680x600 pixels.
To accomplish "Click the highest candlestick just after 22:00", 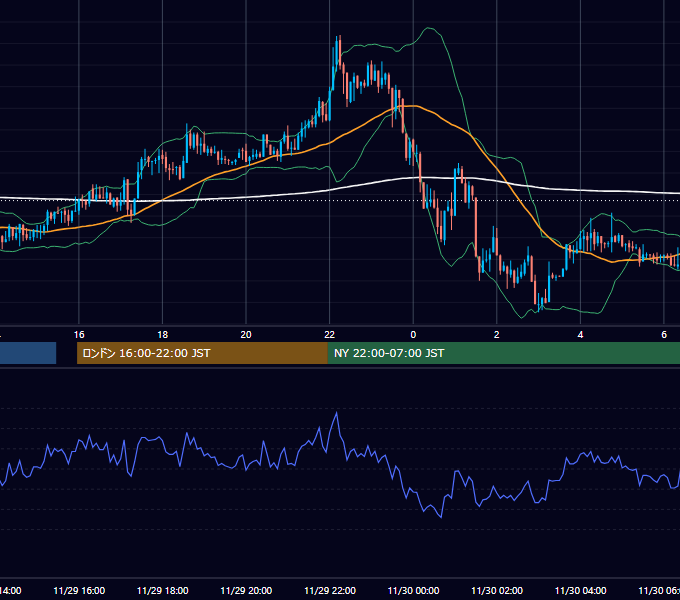I will (340, 50).
